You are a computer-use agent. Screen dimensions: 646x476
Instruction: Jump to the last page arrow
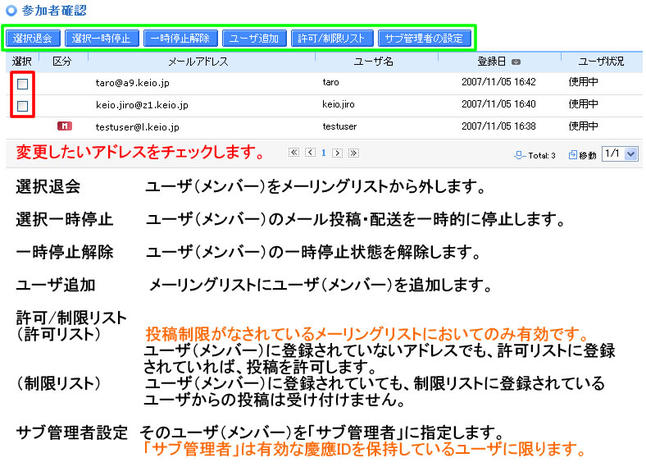(353, 153)
